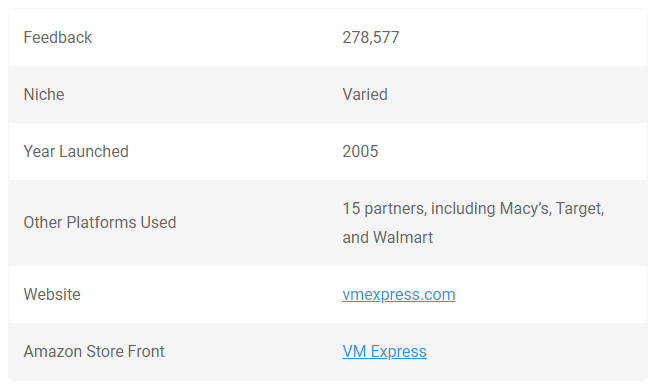Viewport: 654px width, 386px height.
Task: Open the vmexpress.com website link
Action: point(399,295)
